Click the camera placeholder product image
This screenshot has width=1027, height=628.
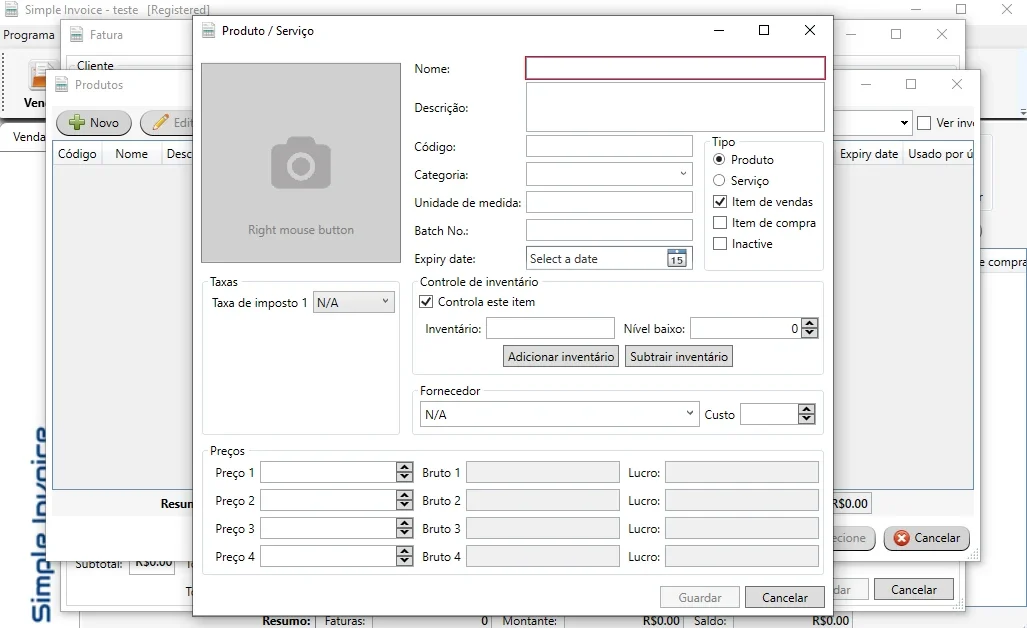[301, 163]
